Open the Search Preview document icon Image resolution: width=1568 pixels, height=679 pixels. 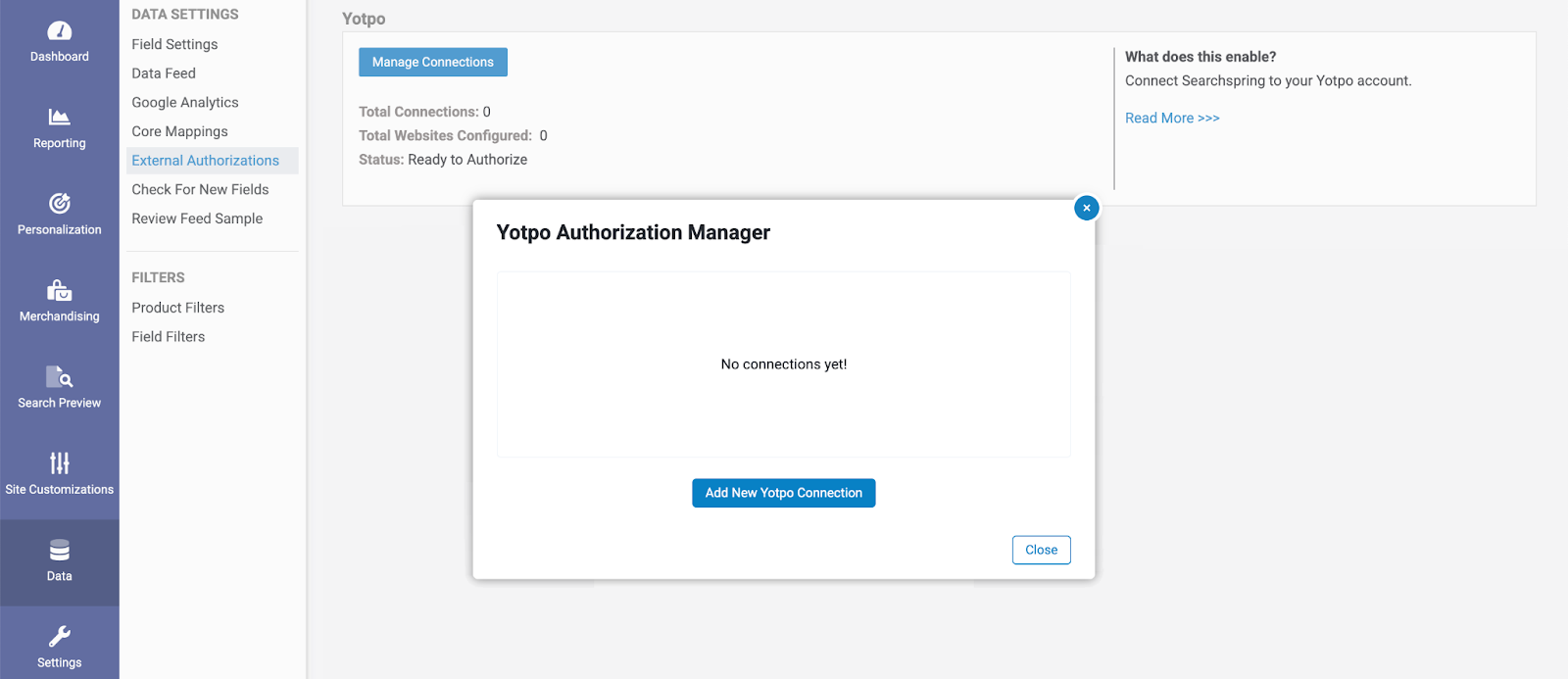pos(59,377)
